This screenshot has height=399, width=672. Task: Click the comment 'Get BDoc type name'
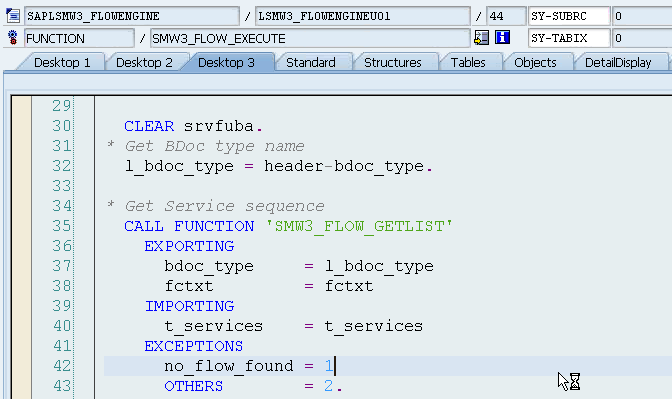(214, 146)
